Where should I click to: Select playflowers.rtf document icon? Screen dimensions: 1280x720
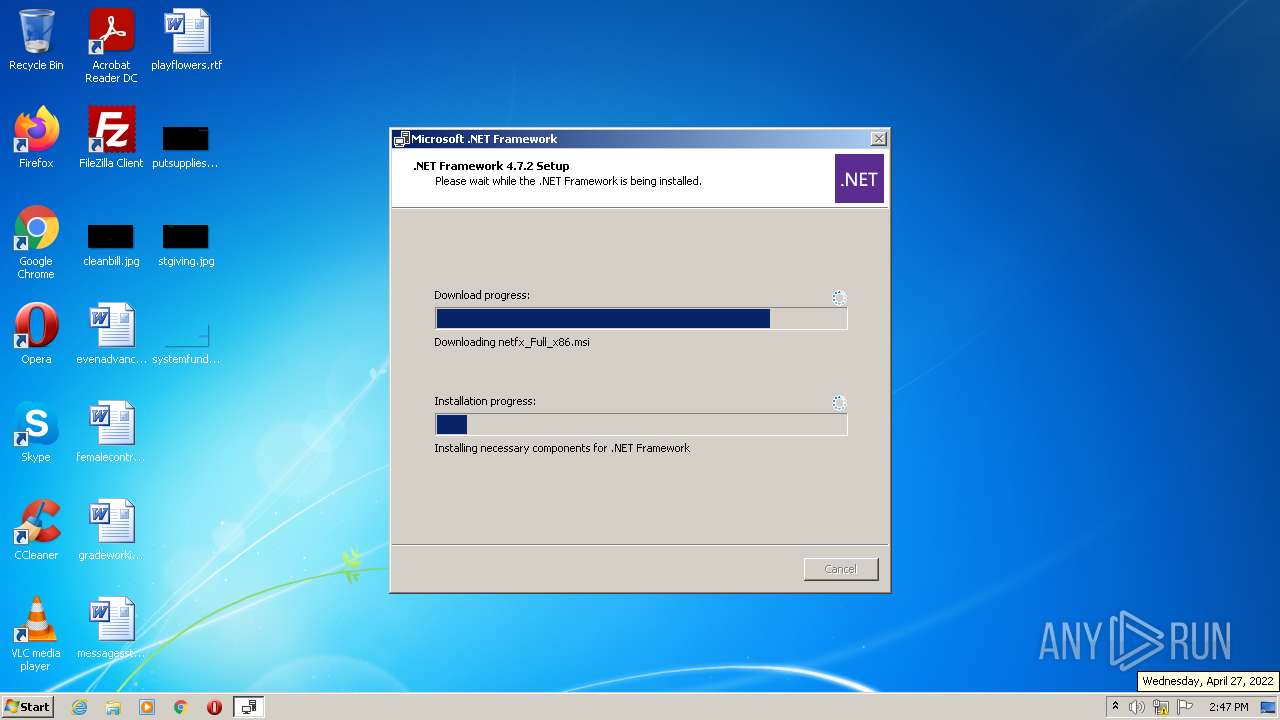pos(187,40)
